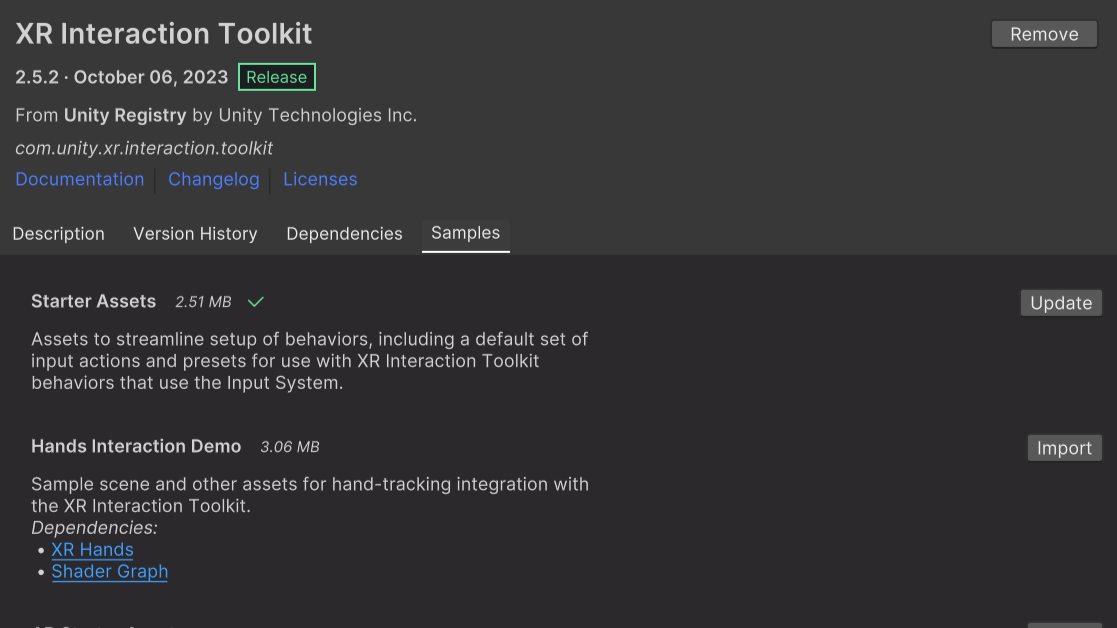Open the Changelog link
Viewport: 1117px width, 628px height.
point(213,179)
